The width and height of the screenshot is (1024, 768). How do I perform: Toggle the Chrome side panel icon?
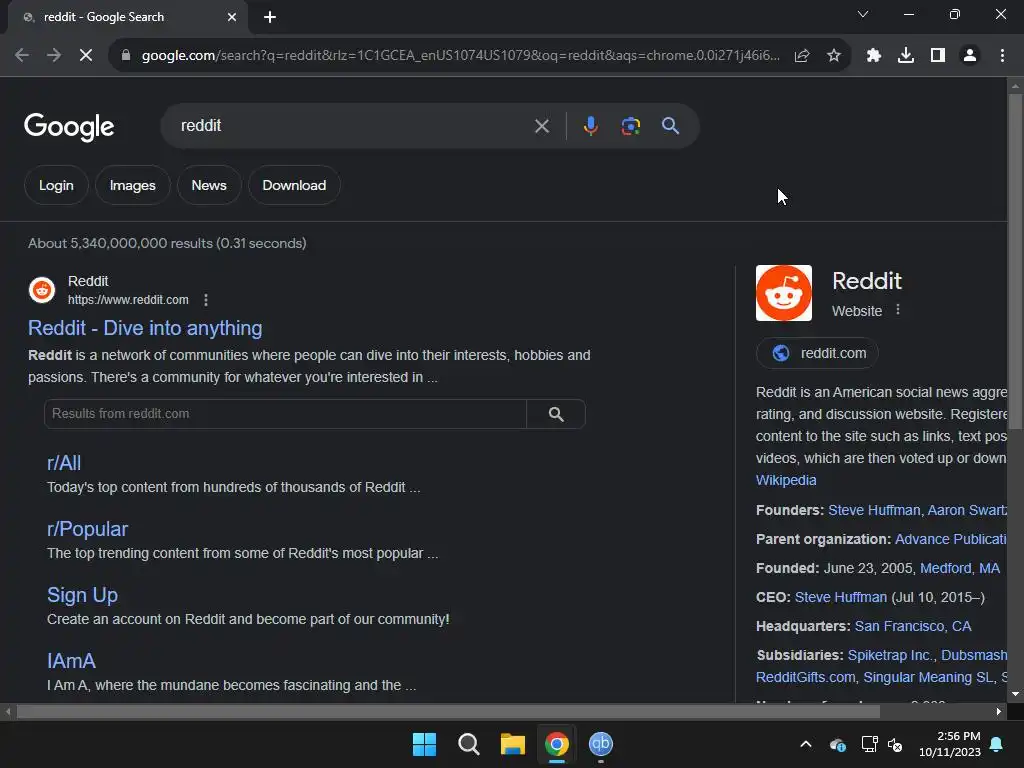coord(938,56)
